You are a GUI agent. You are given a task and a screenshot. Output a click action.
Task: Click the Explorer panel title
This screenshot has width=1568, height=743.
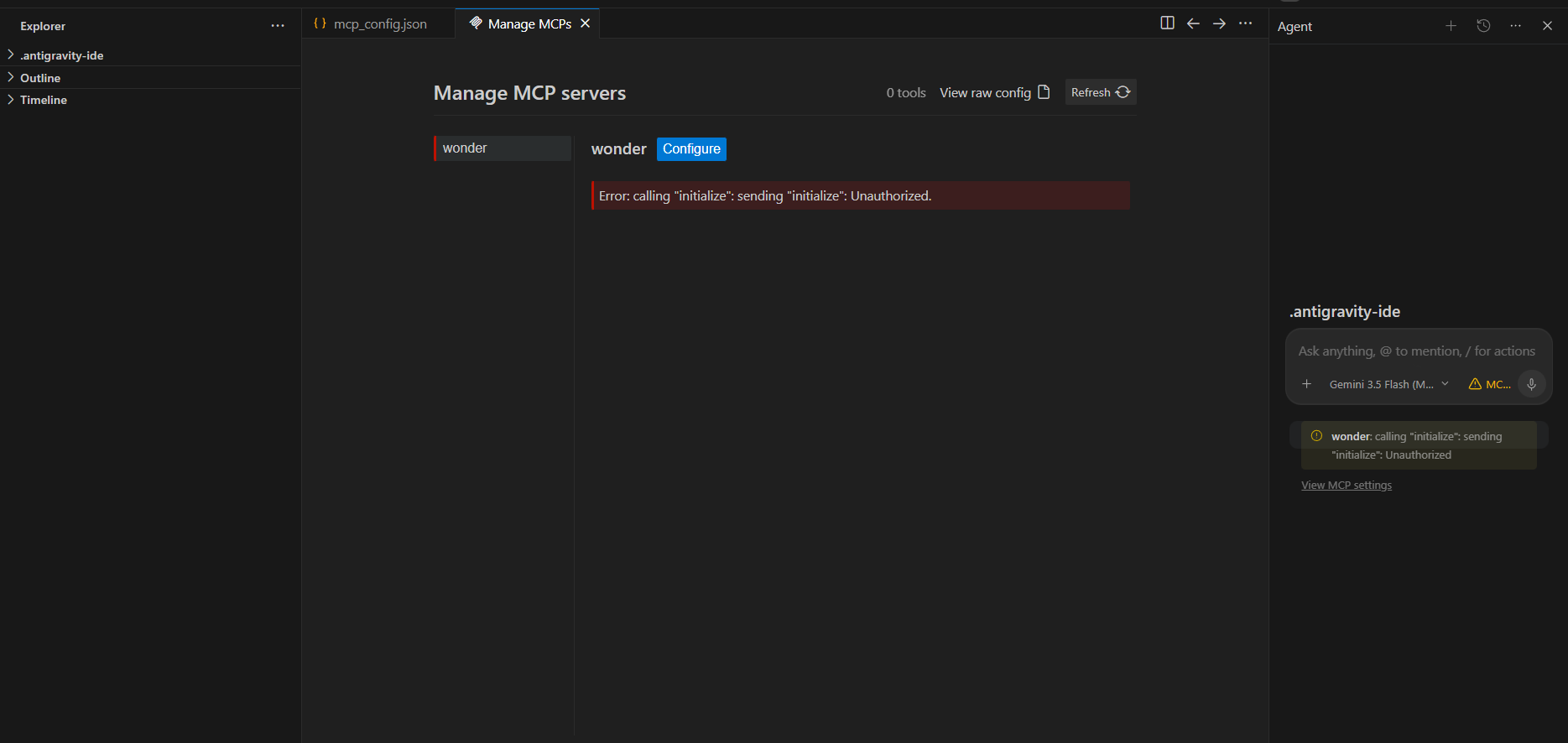43,26
